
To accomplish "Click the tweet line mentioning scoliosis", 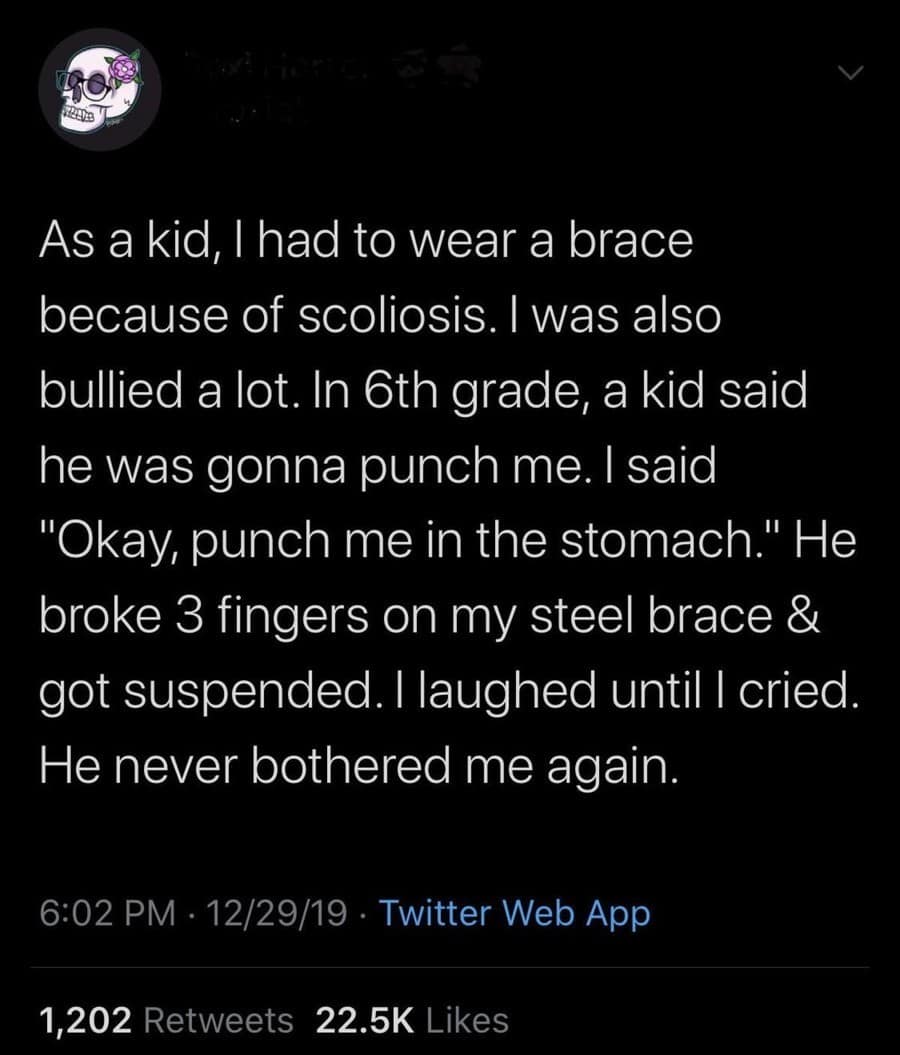I will pos(380,316).
